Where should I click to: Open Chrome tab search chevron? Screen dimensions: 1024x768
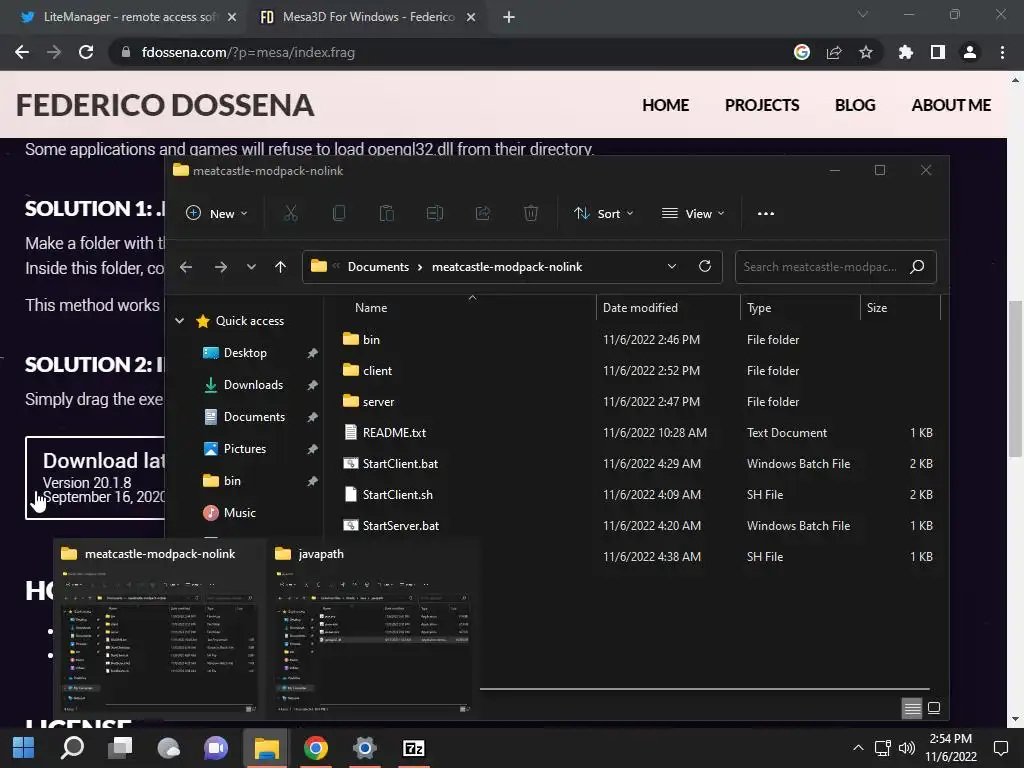863,14
